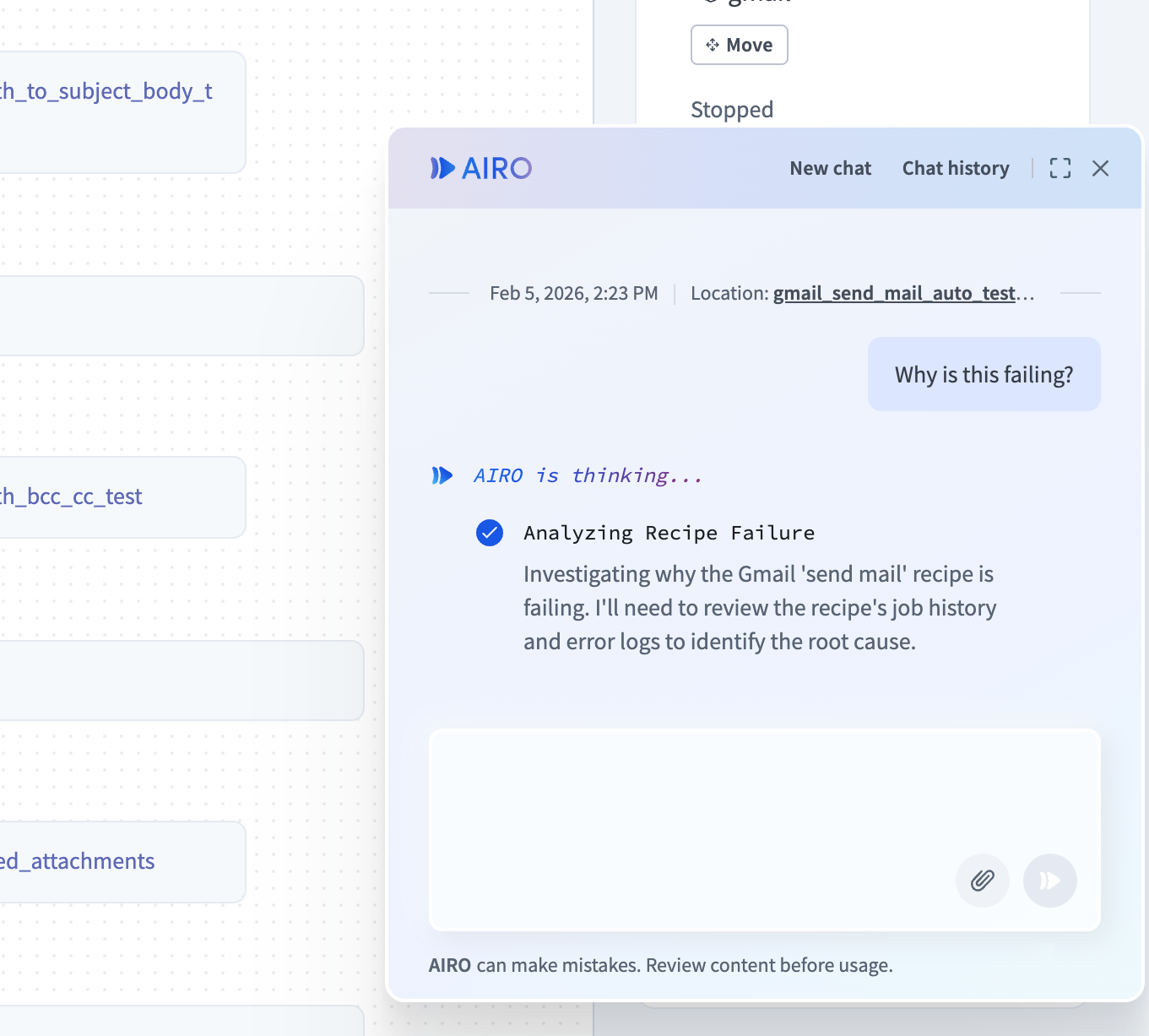
Task: Focus the AIRO message input field
Action: pos(765,830)
